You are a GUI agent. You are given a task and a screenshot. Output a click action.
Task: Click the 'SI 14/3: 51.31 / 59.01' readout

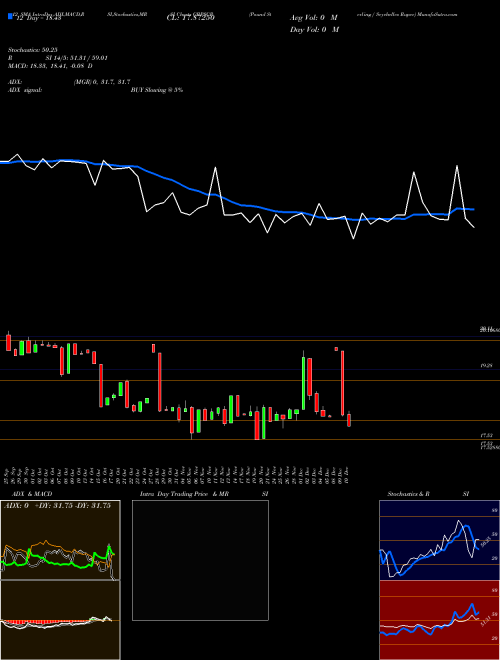77,58
